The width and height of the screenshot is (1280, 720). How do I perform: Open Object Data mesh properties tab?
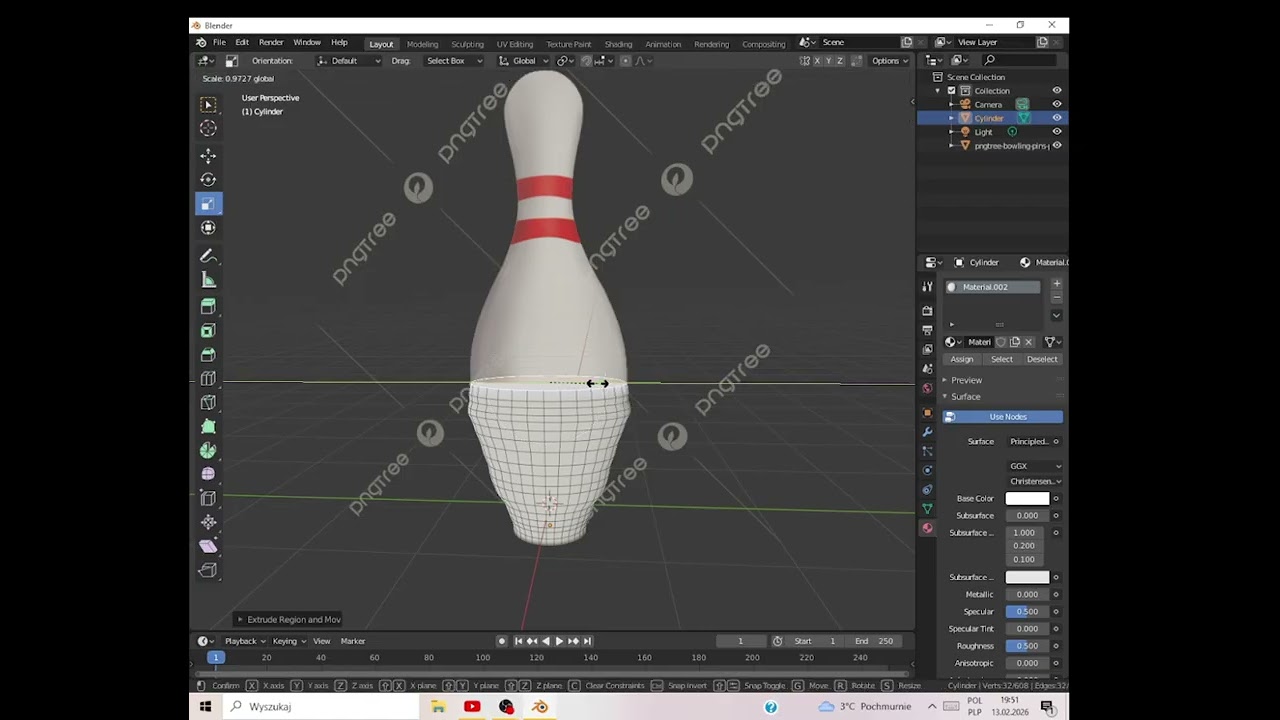(927, 509)
